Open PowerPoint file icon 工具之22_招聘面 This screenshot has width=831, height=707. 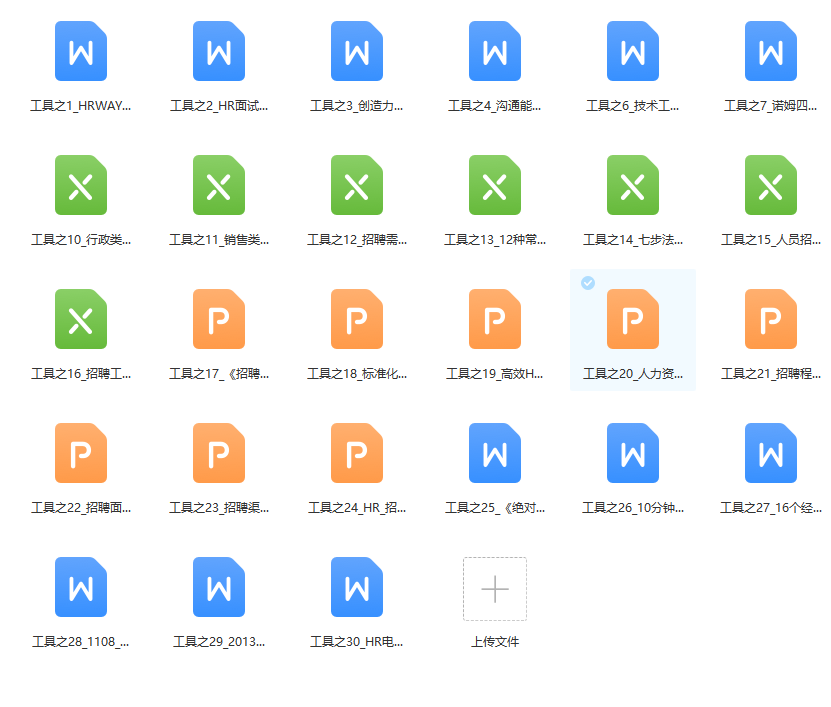pyautogui.click(x=81, y=453)
